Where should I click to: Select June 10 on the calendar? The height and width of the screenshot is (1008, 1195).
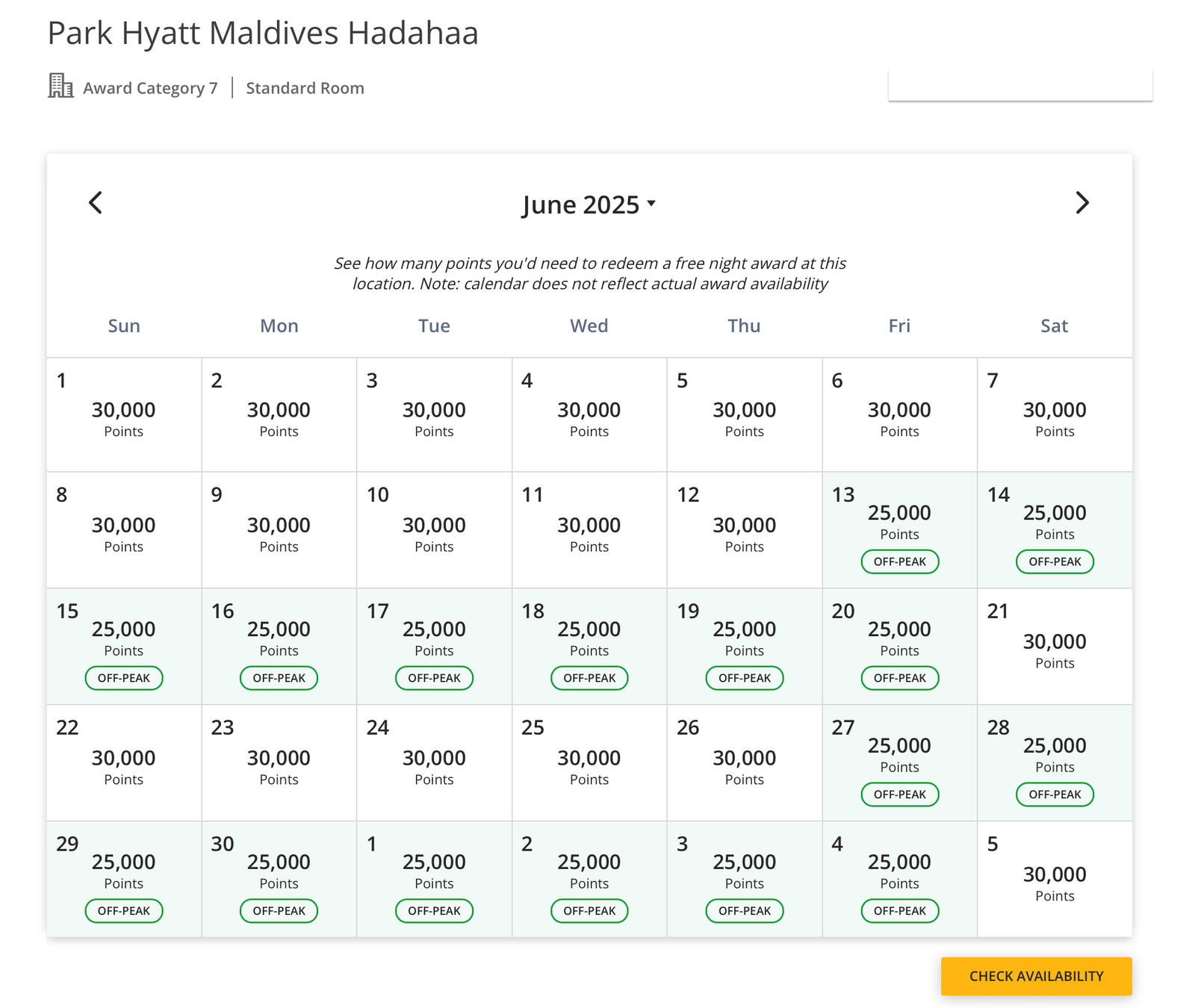(x=434, y=530)
